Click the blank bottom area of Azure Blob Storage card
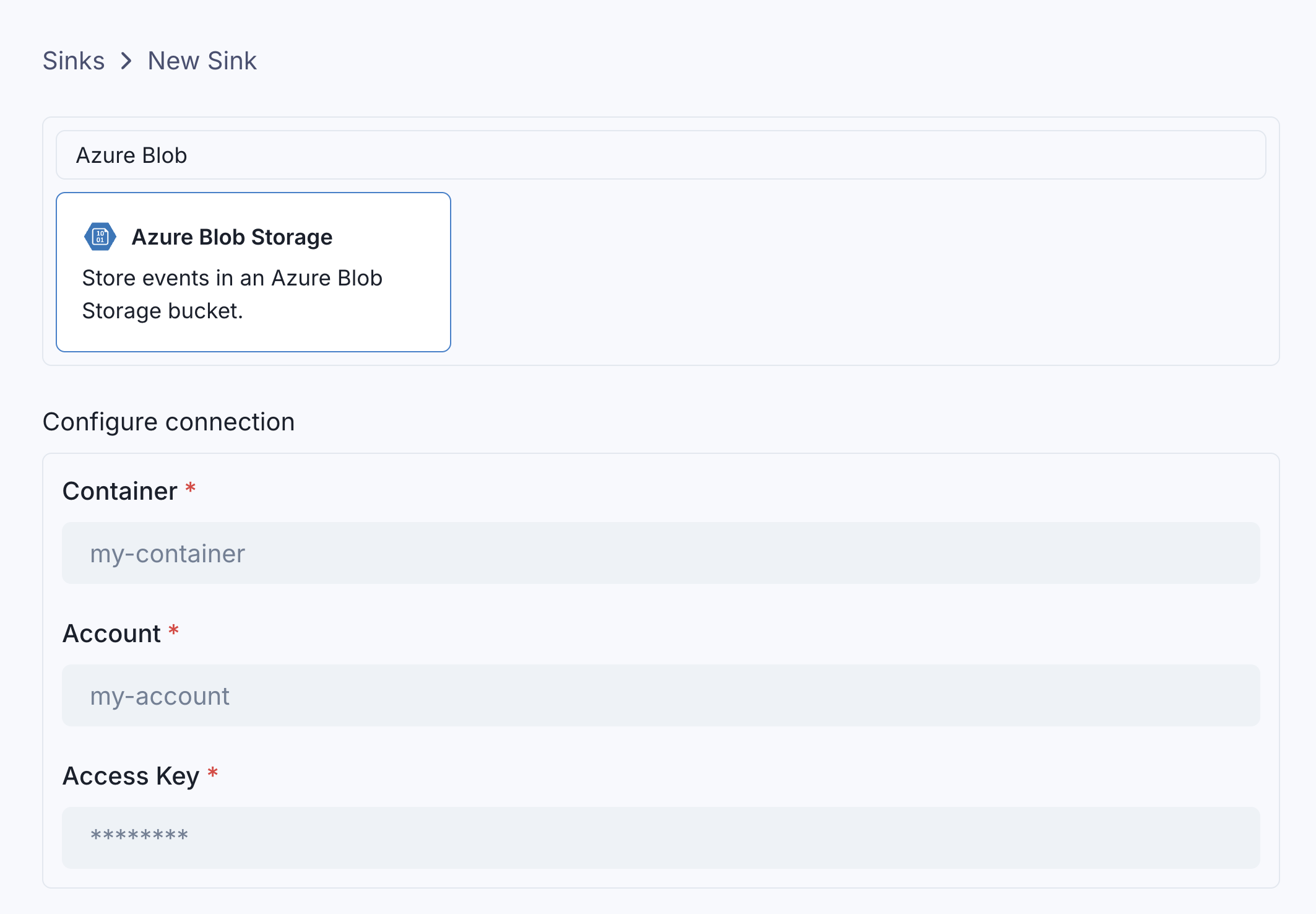Screen dimensions: 1316x914 pyautogui.click(x=253, y=336)
